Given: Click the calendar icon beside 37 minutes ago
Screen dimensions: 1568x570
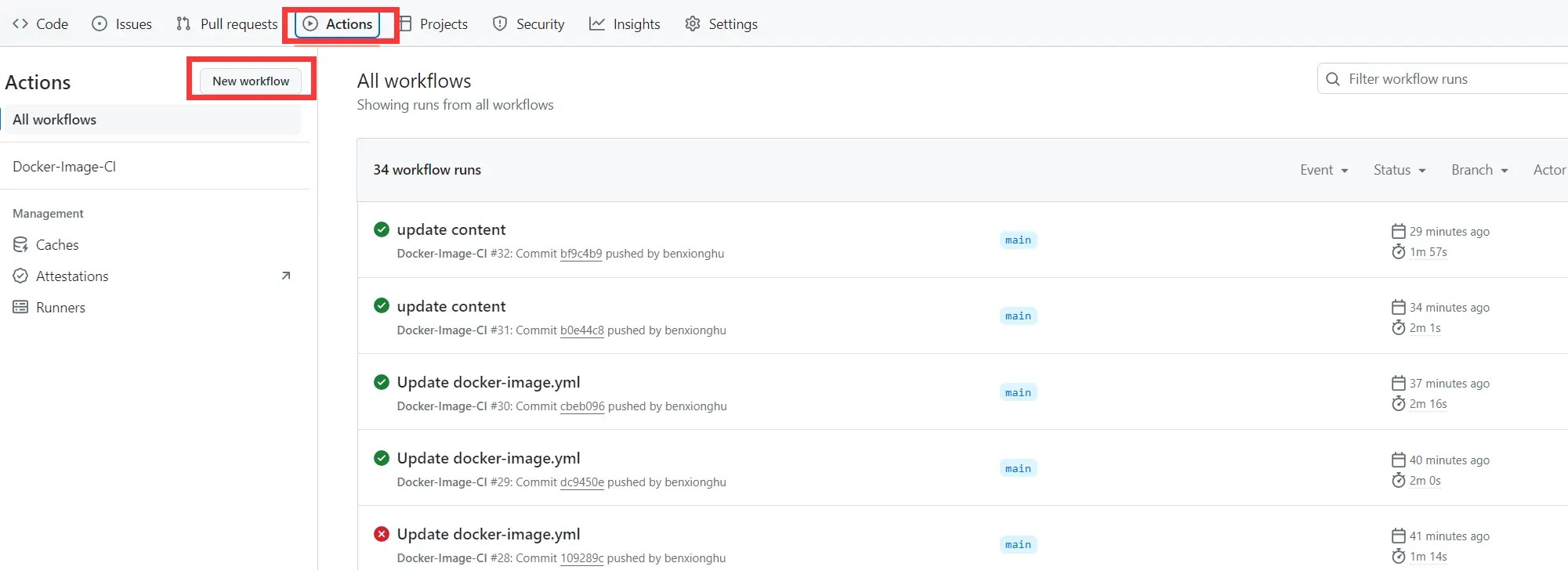Looking at the screenshot, I should (x=1399, y=383).
